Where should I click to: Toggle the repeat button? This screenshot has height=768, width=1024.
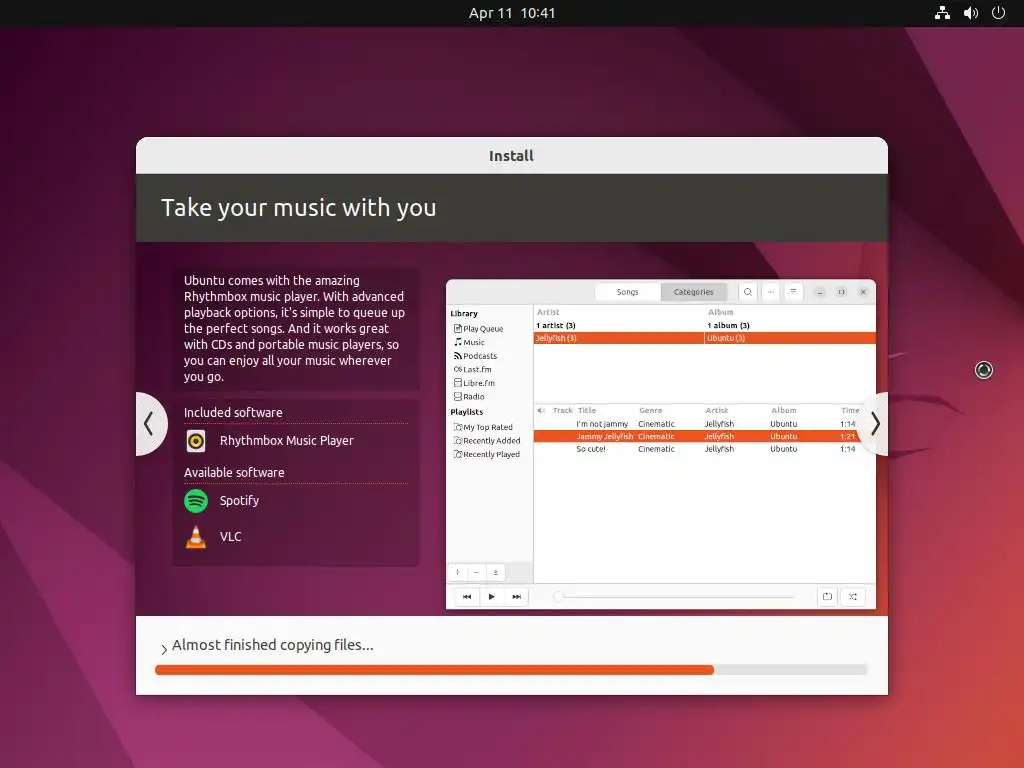tap(827, 597)
